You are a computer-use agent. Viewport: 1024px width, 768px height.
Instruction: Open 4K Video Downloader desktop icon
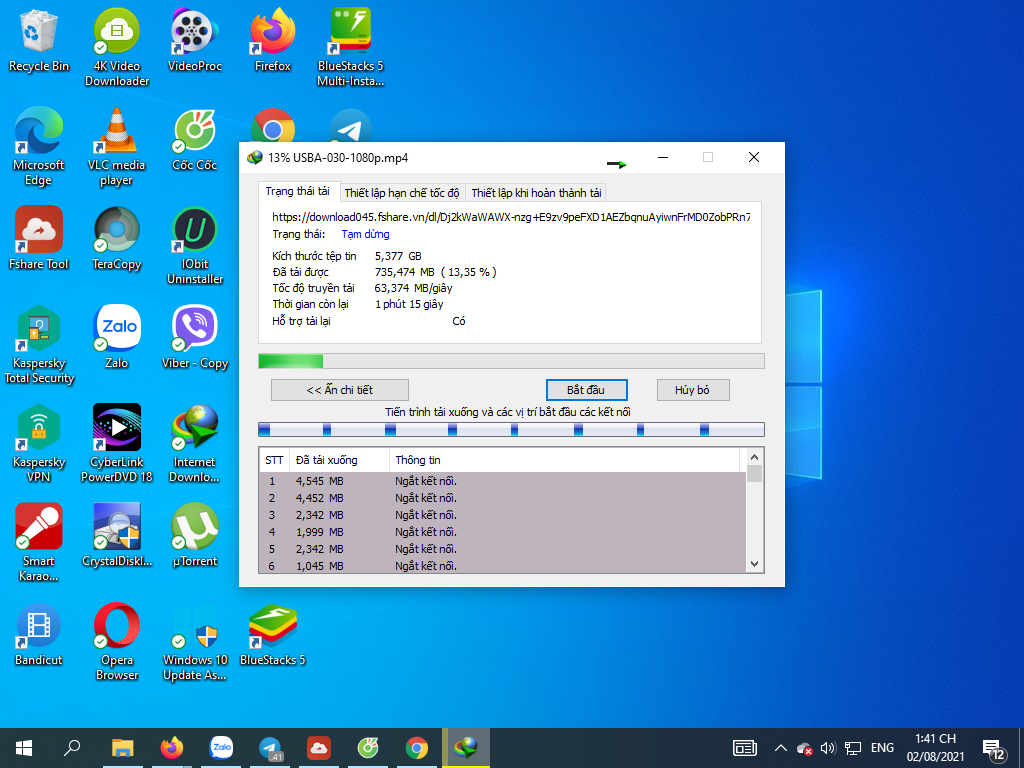(x=117, y=47)
